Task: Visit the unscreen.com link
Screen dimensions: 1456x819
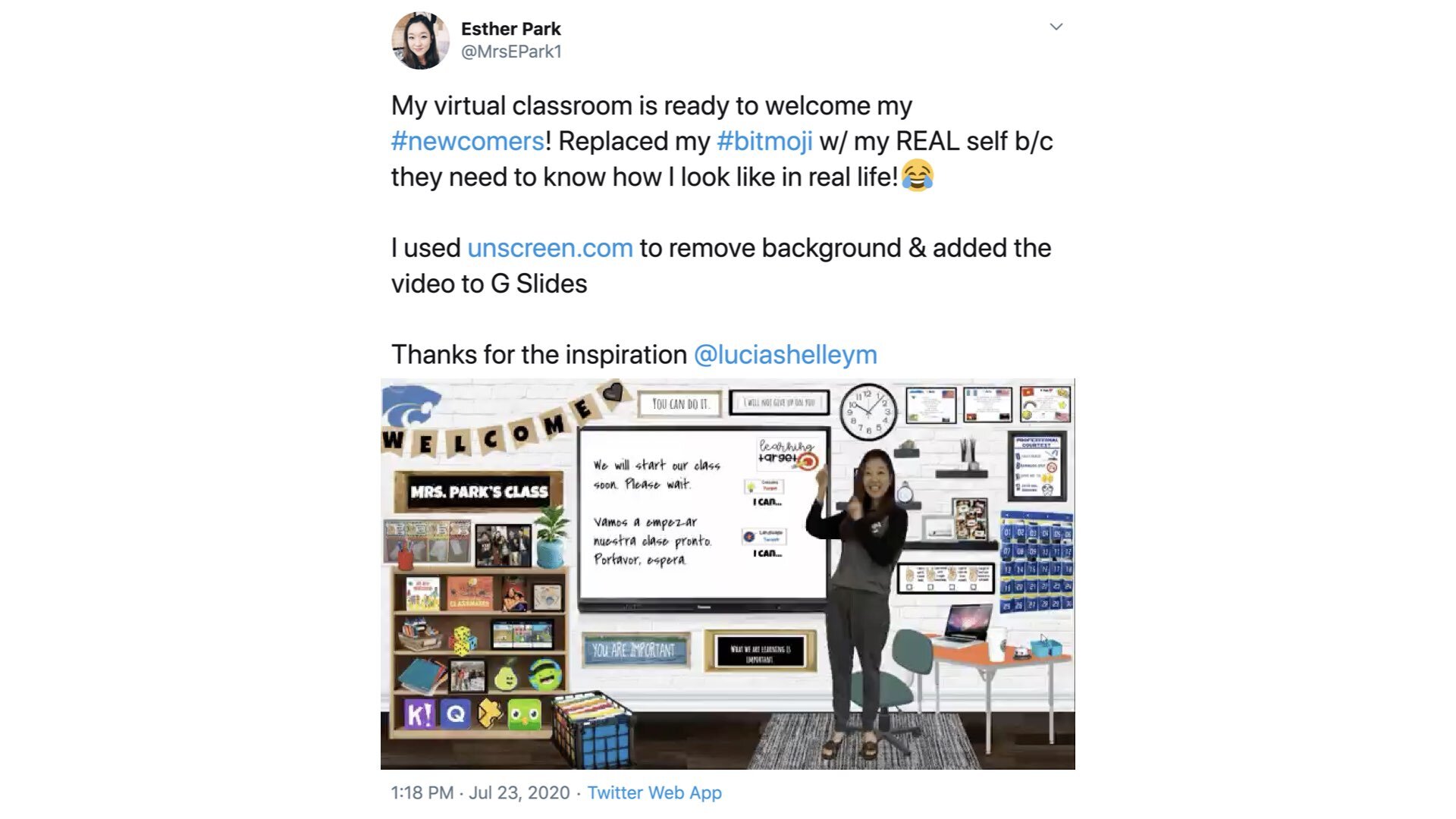Action: 550,248
